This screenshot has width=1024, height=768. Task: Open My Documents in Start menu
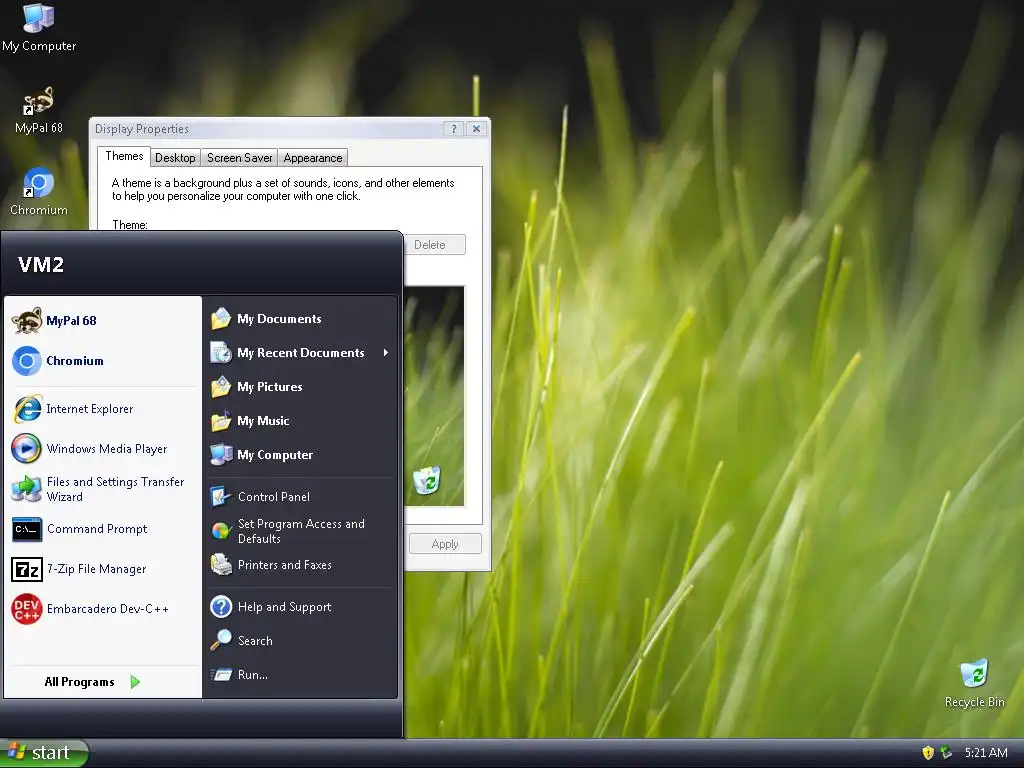[x=300, y=319]
